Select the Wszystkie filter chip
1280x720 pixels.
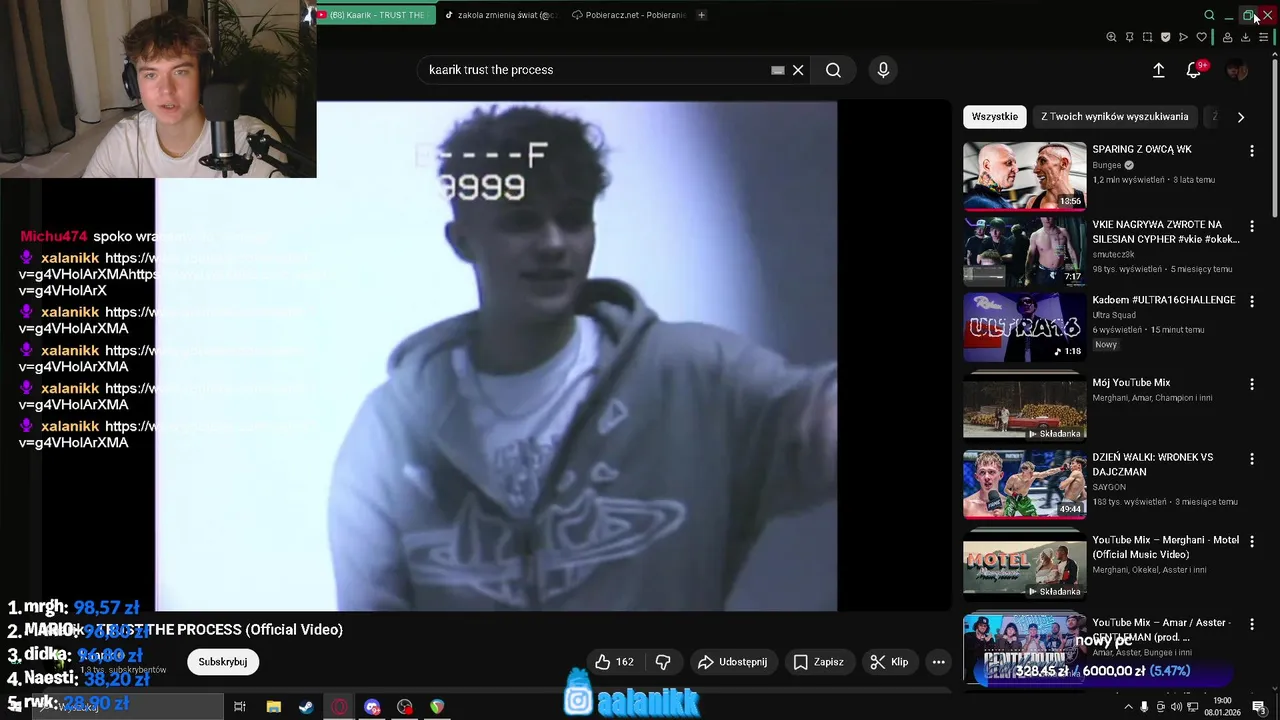995,117
